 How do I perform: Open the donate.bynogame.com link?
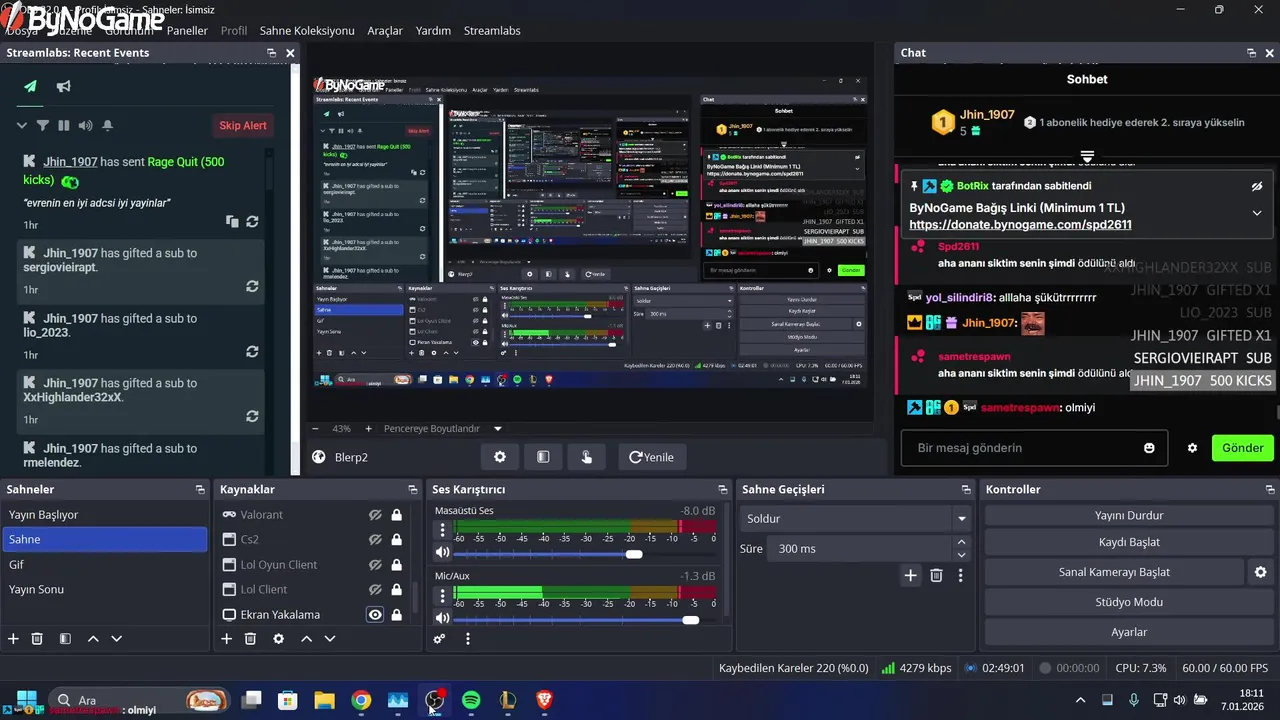pos(1020,225)
